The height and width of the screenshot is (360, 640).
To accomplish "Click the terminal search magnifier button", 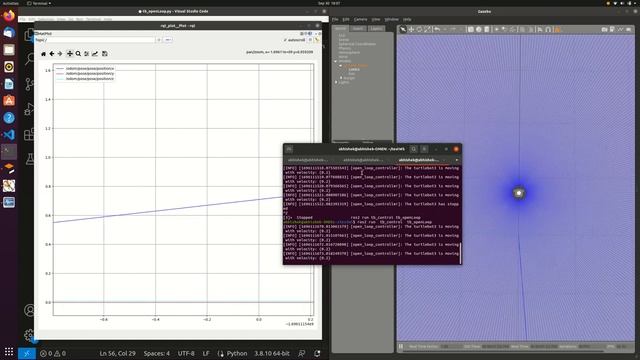I will tap(413, 149).
